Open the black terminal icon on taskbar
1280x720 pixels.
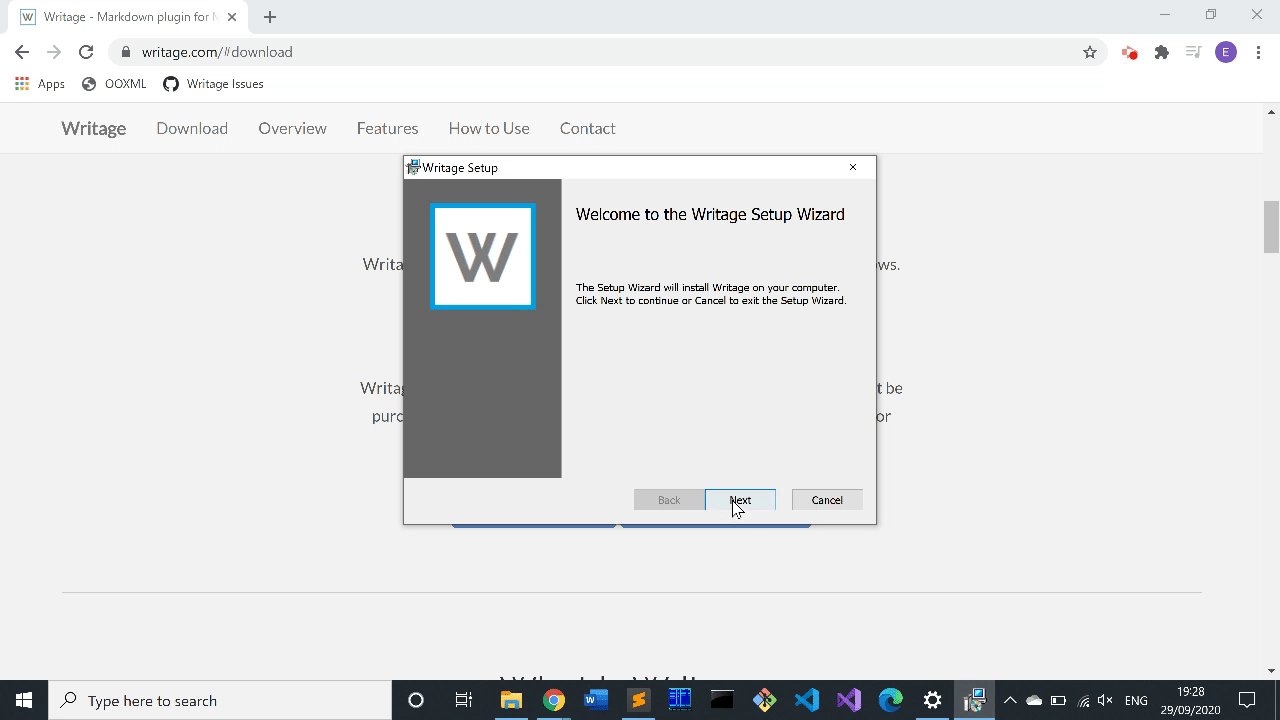pos(722,700)
